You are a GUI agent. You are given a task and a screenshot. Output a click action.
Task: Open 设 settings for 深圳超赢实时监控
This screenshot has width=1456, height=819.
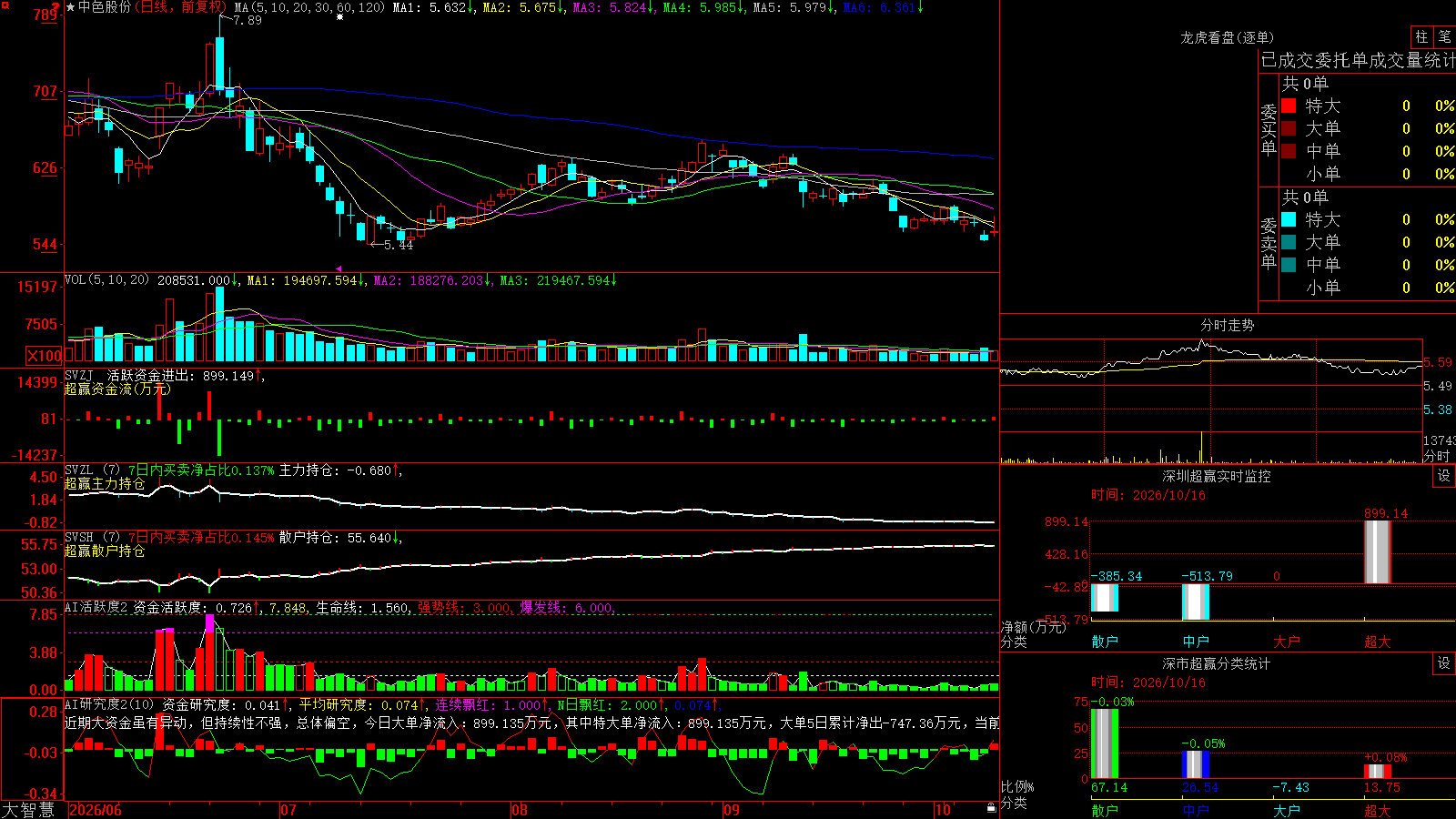click(1444, 476)
